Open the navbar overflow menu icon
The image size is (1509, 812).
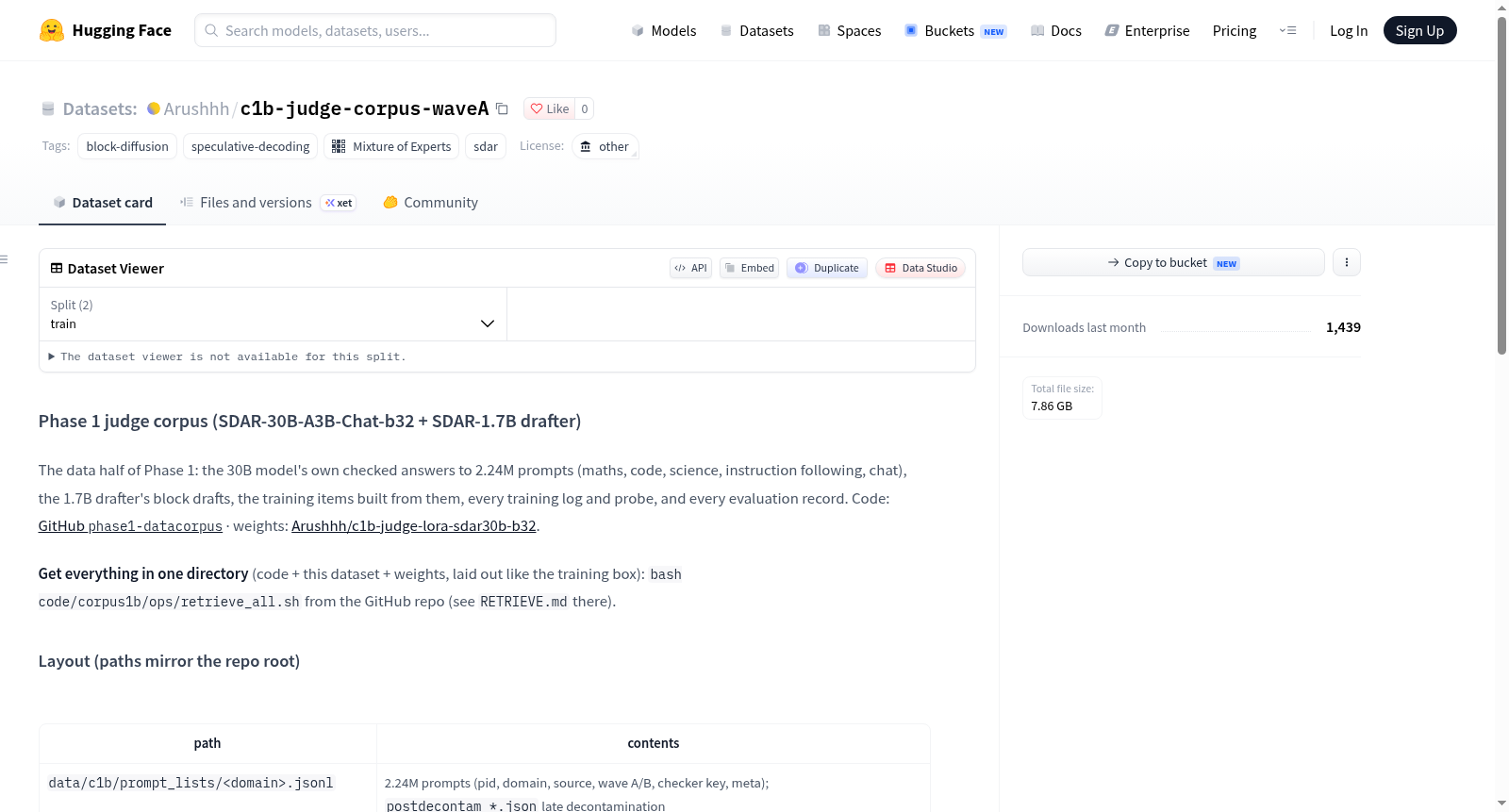pyautogui.click(x=1287, y=30)
